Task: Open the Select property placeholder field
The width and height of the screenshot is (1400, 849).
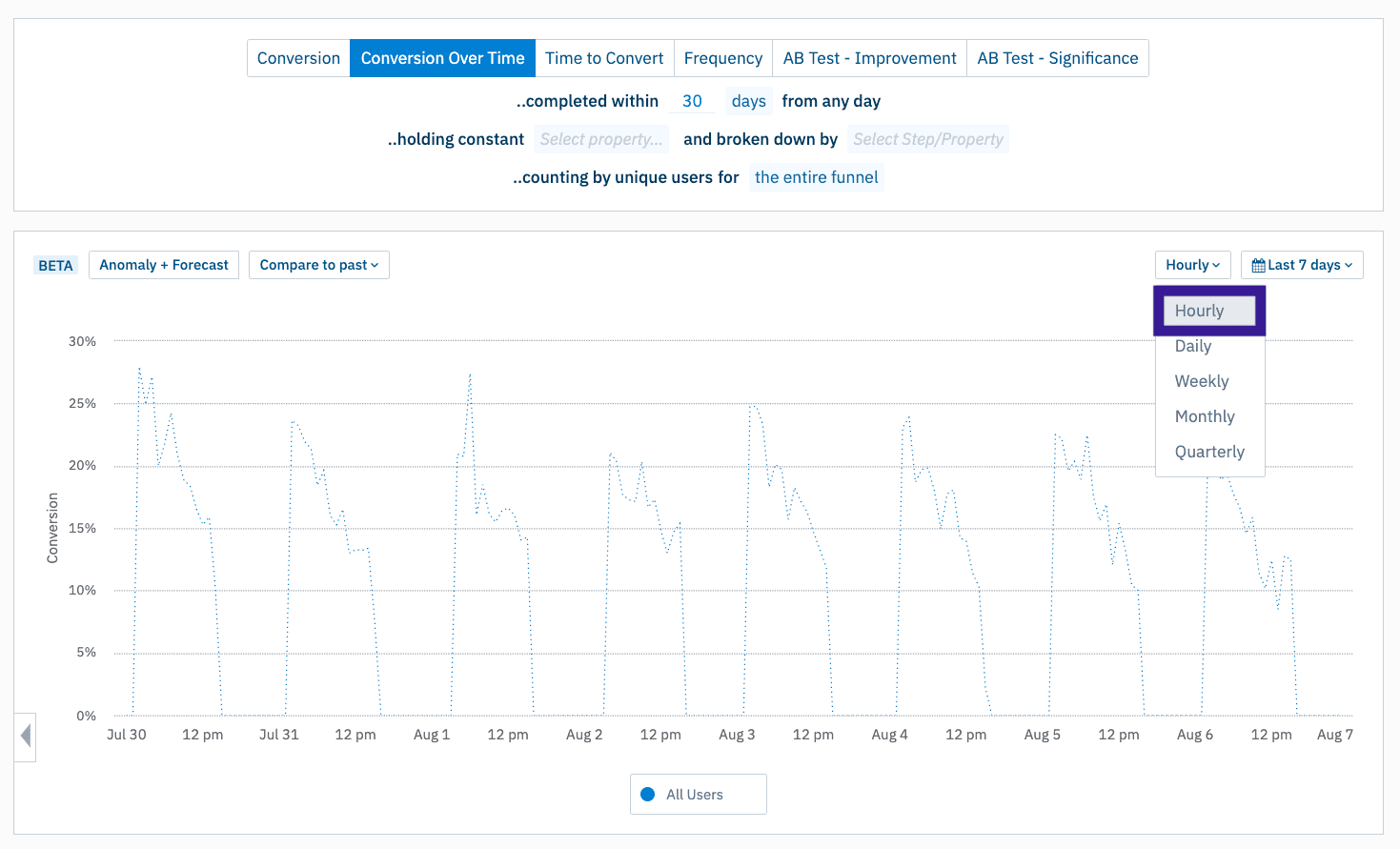Action: click(600, 138)
